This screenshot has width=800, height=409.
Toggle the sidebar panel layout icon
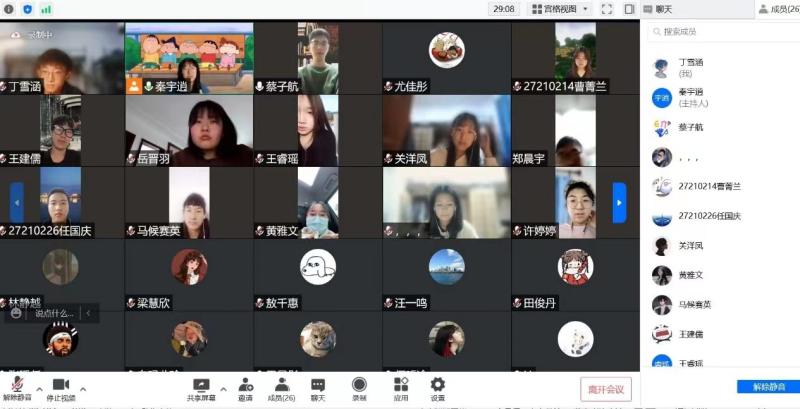629,9
